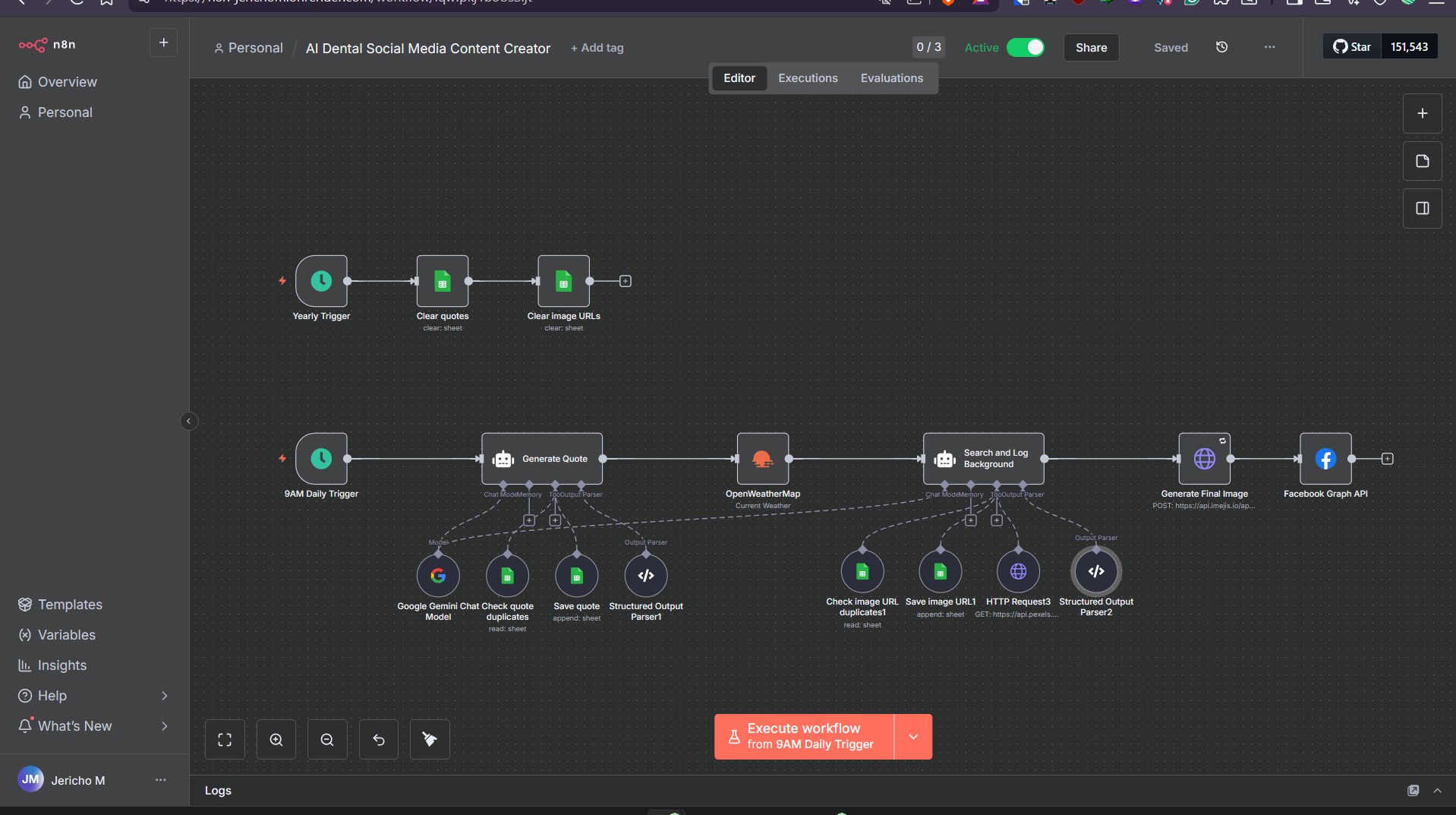Zoom in on the canvas

pos(276,740)
